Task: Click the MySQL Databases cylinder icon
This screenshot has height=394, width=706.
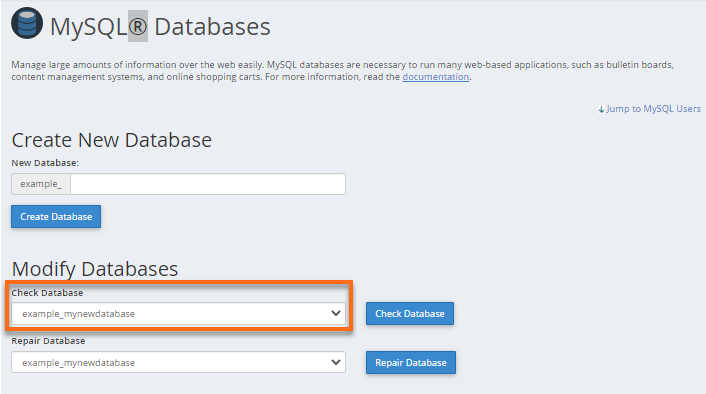Action: coord(27,23)
